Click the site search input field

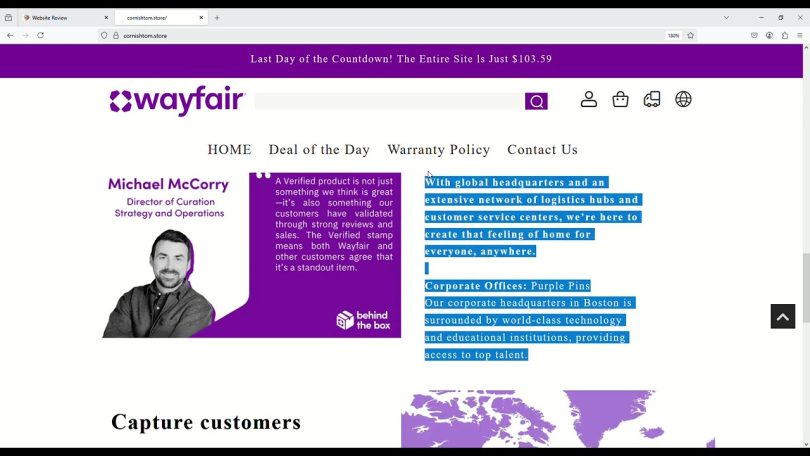[x=390, y=101]
